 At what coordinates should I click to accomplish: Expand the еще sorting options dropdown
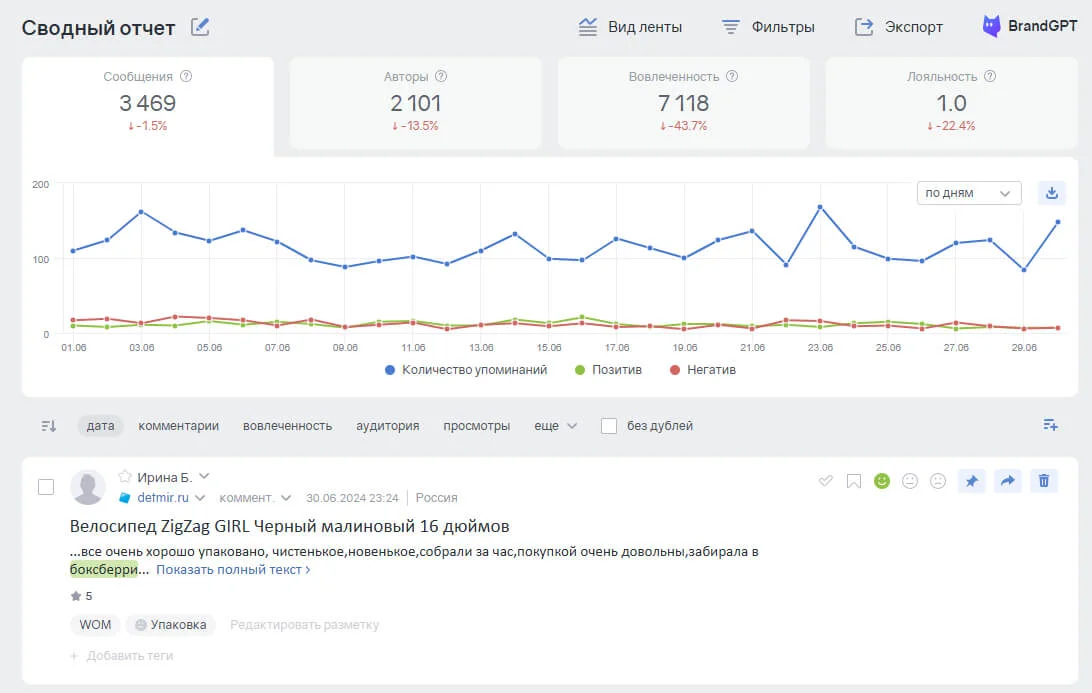coord(555,426)
